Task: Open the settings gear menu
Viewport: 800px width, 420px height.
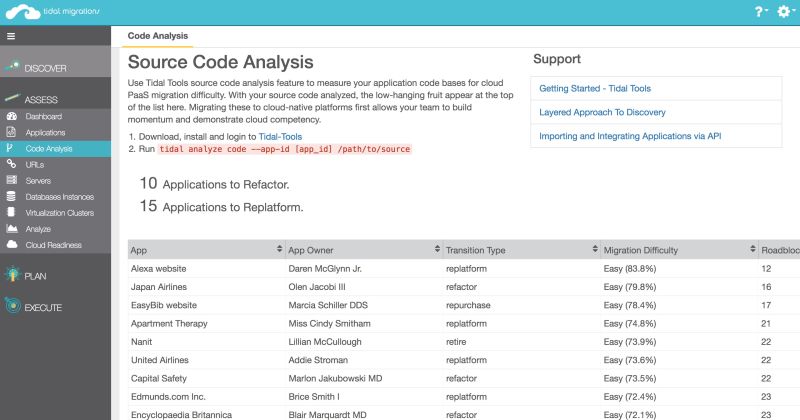Action: pos(785,11)
